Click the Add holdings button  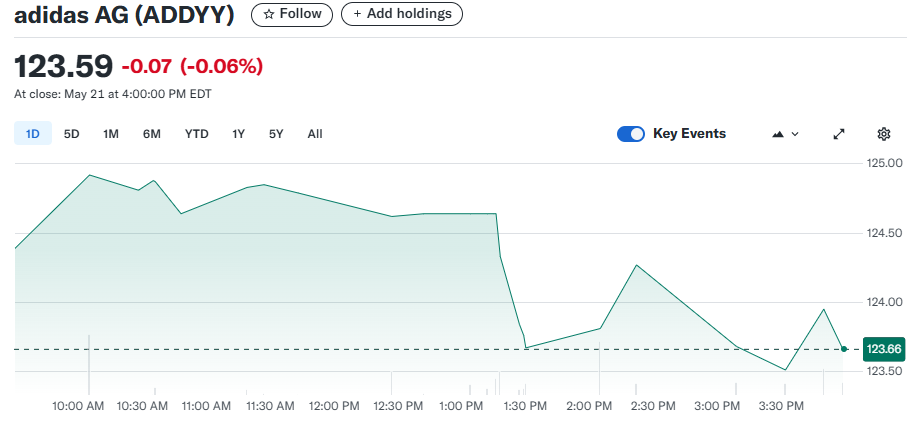pos(402,14)
